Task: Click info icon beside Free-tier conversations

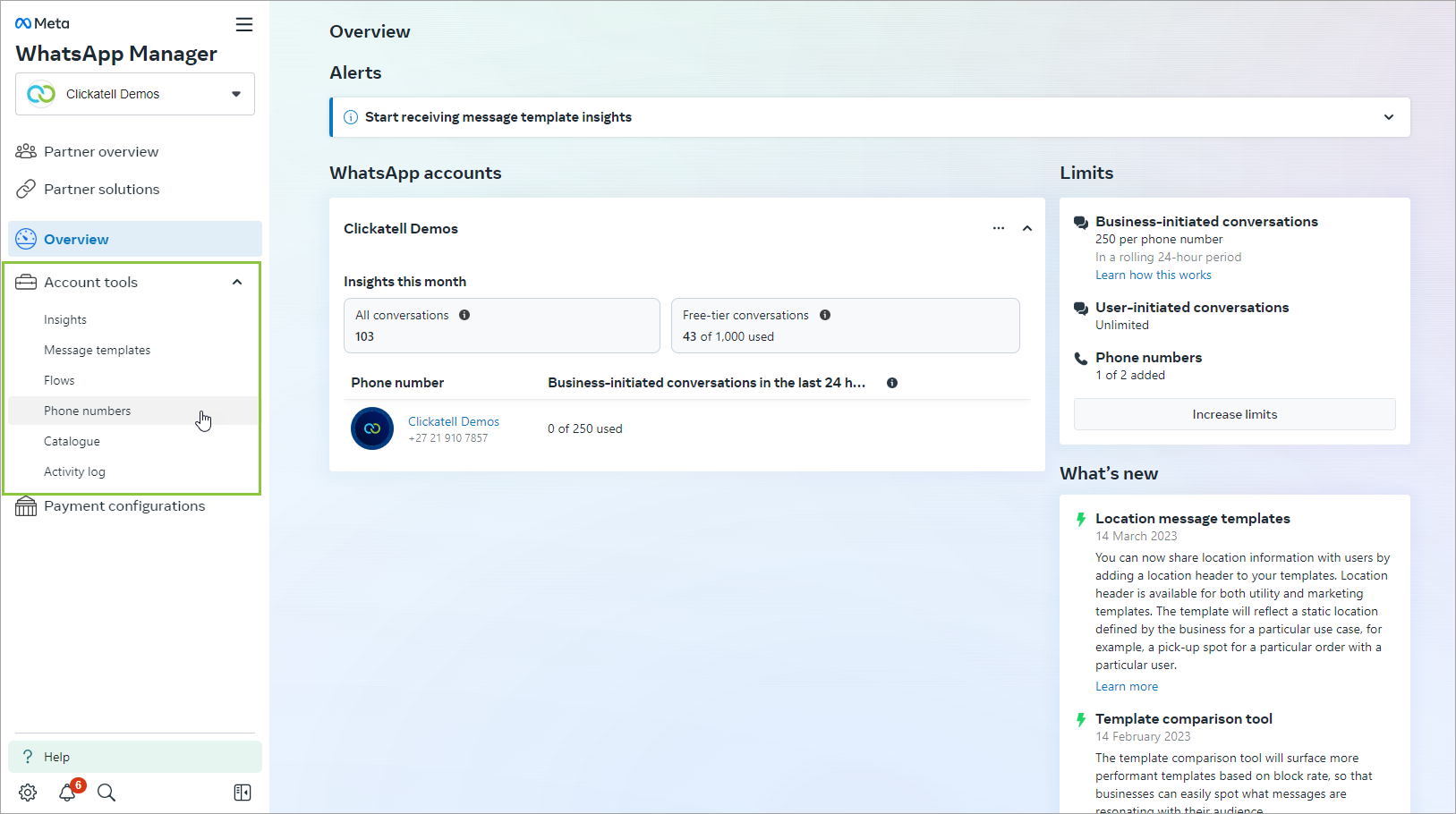Action: (825, 315)
